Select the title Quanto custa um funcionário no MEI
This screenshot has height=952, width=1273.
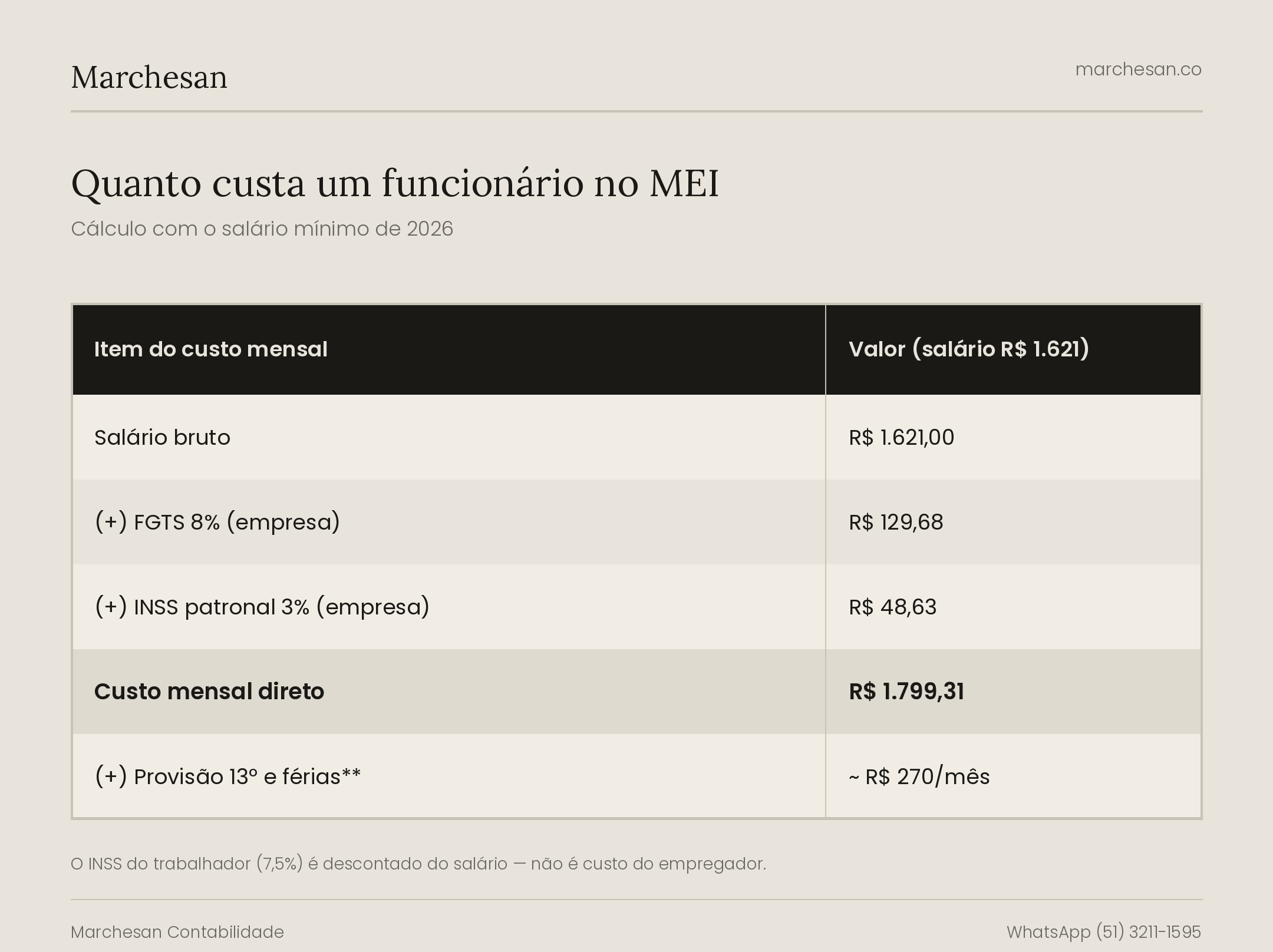[x=395, y=183]
